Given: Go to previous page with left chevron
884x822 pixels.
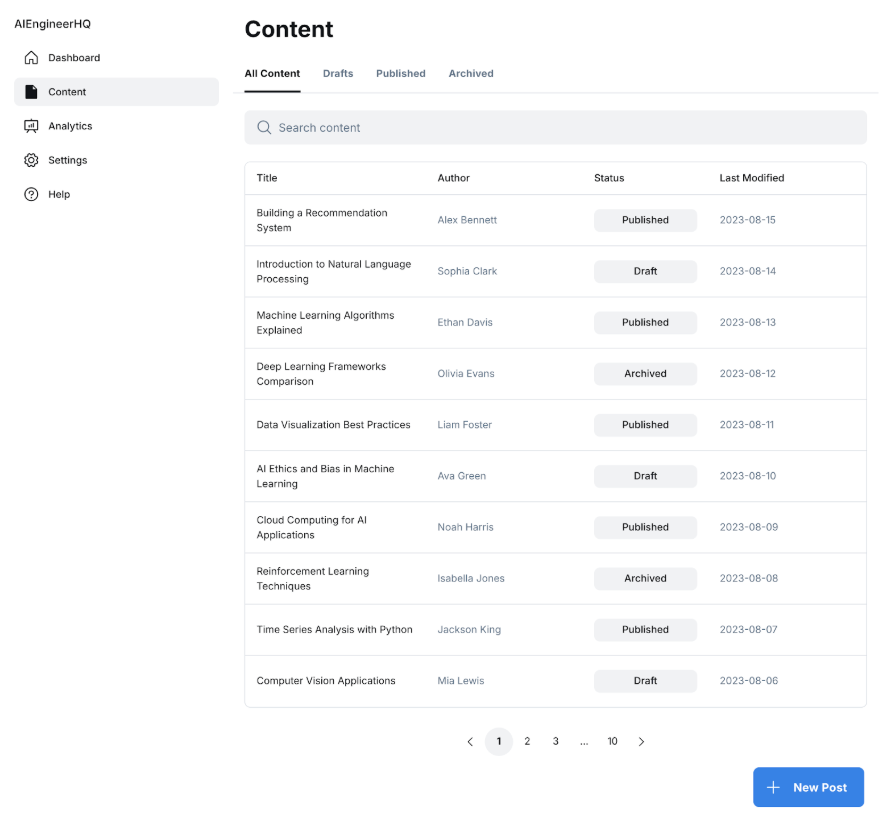Looking at the screenshot, I should [x=470, y=742].
